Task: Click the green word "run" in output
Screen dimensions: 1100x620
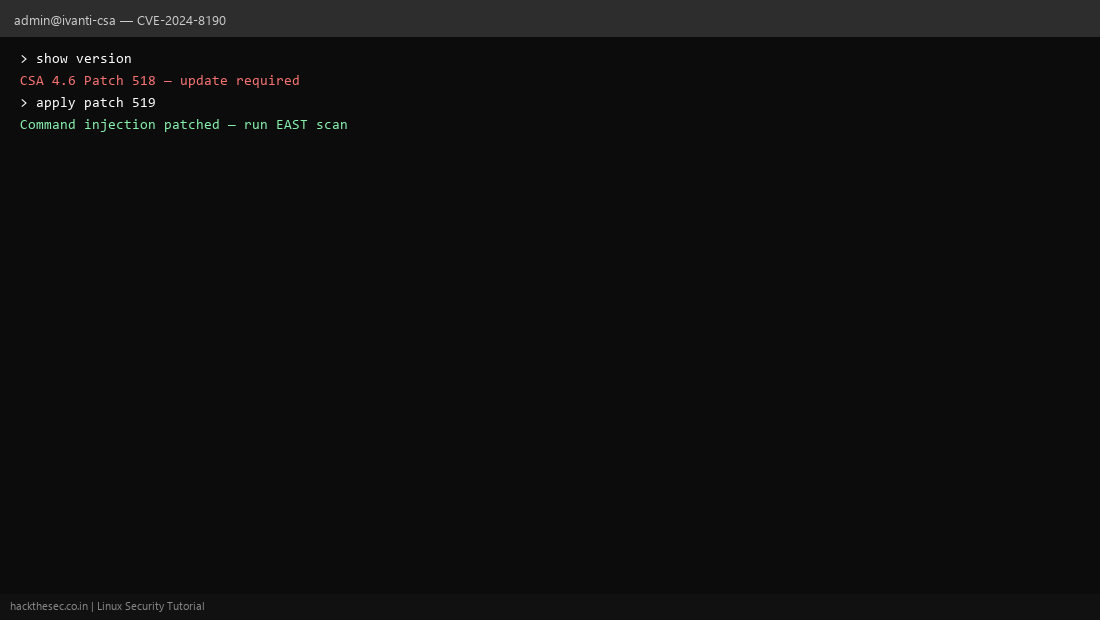Action: [x=255, y=125]
